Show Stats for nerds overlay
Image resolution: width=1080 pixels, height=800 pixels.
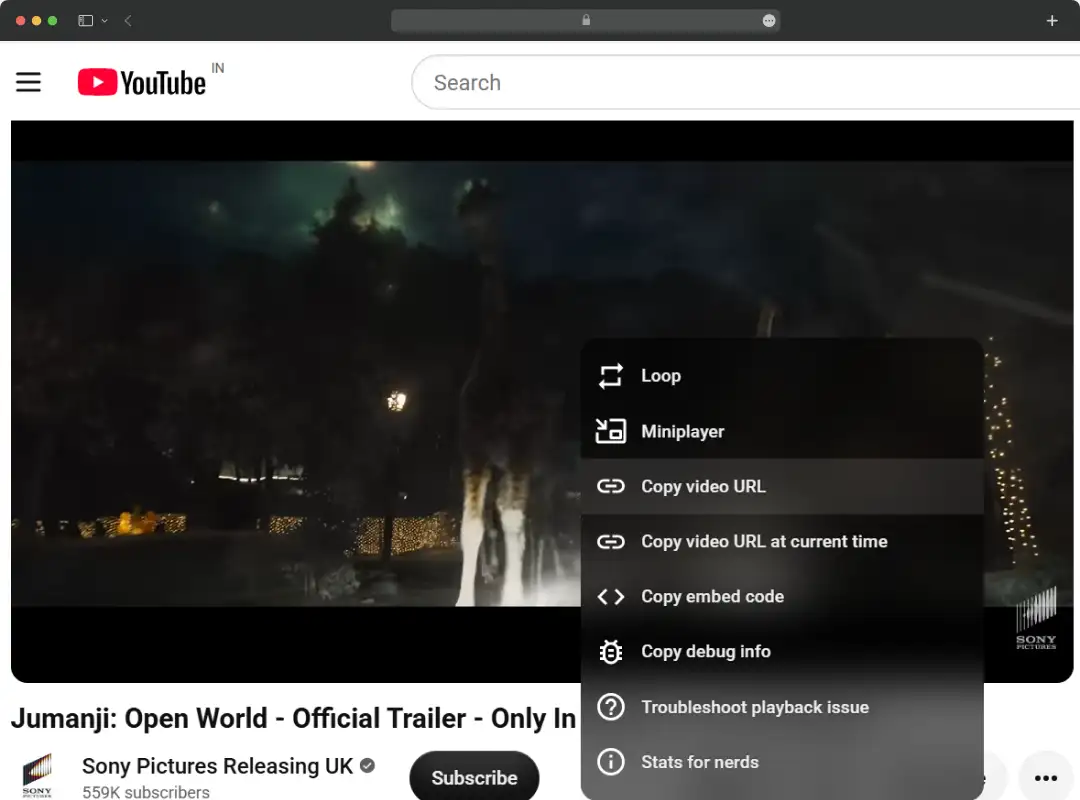point(782,762)
